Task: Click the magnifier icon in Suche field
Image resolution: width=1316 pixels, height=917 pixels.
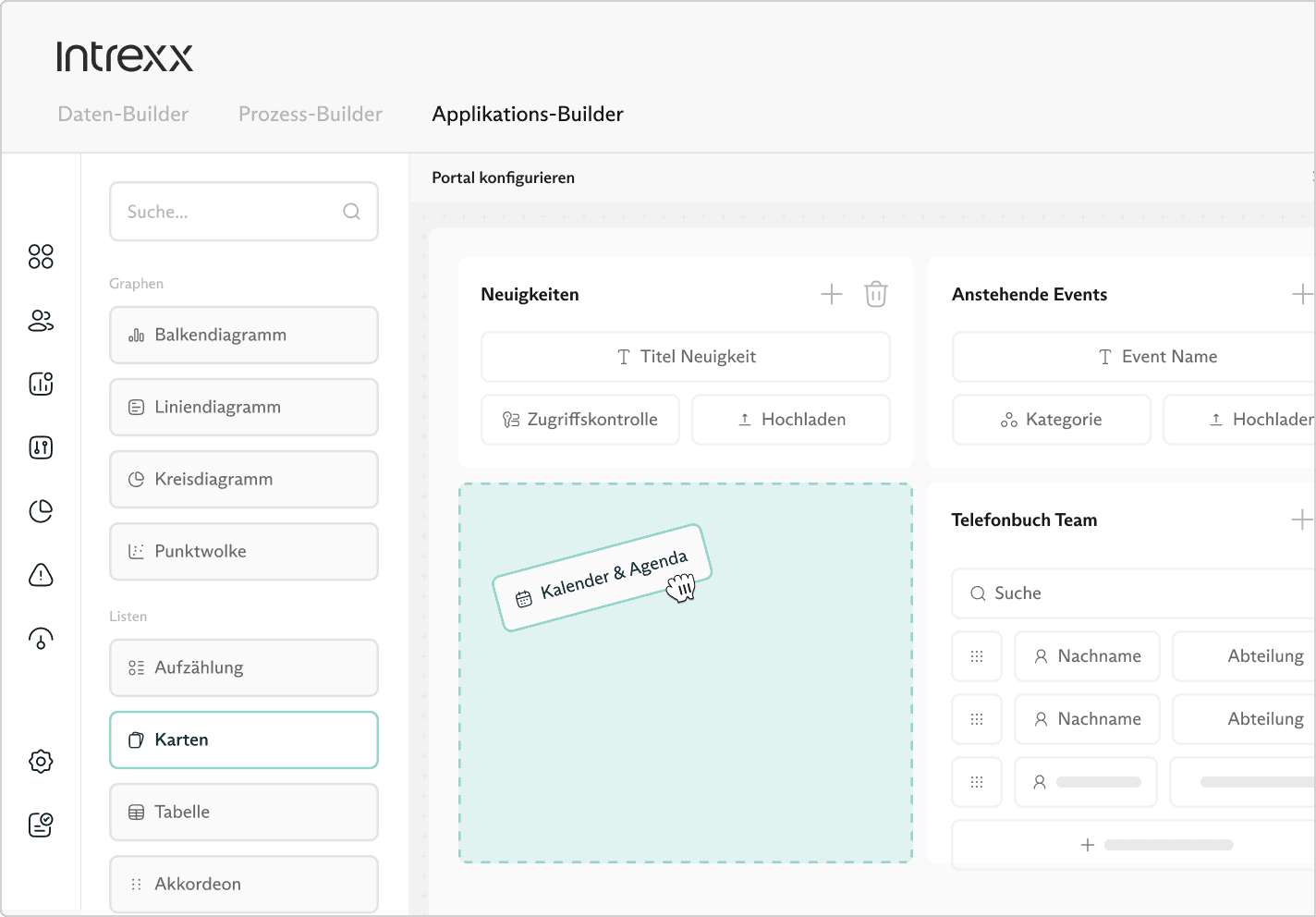Action: [351, 212]
